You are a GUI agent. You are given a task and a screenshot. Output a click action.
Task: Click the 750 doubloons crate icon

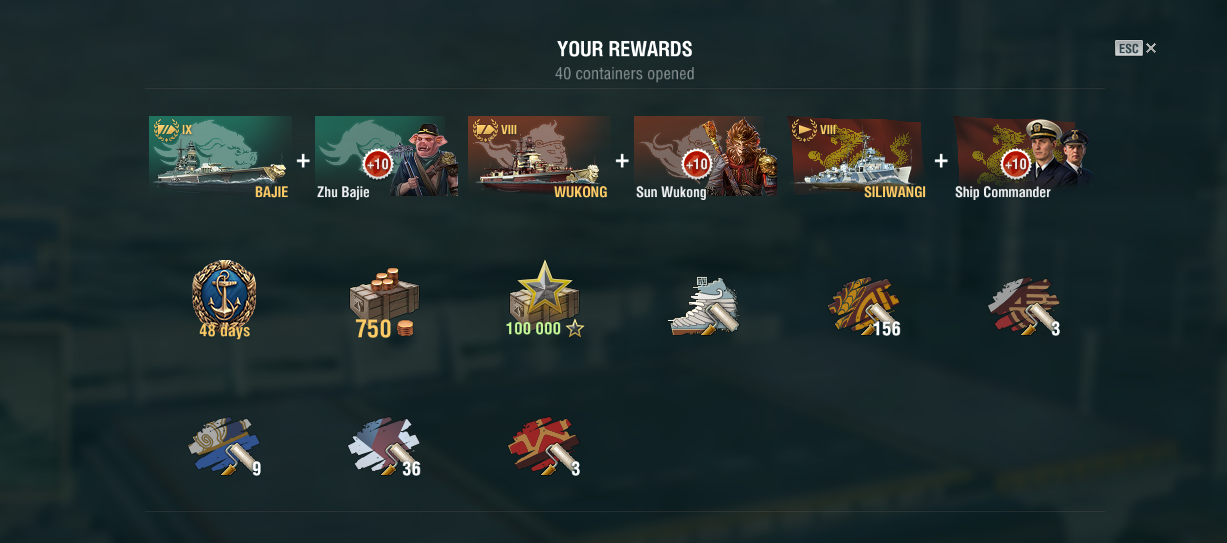(384, 301)
